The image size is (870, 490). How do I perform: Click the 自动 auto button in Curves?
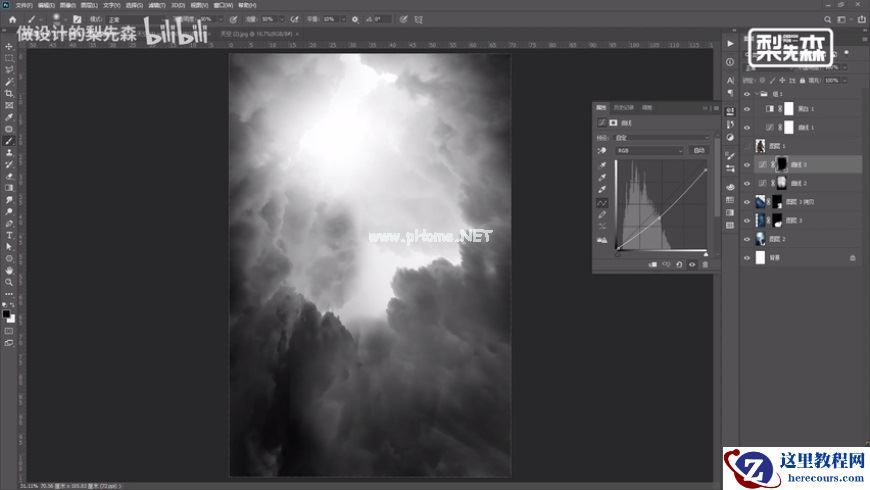[699, 150]
